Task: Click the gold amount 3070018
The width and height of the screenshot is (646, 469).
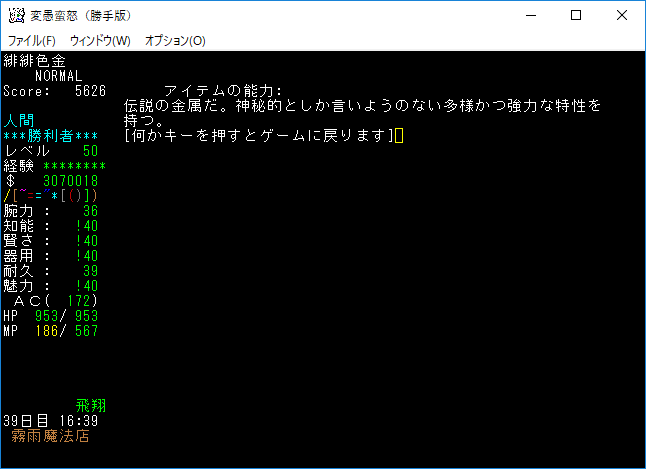Action: (70, 181)
